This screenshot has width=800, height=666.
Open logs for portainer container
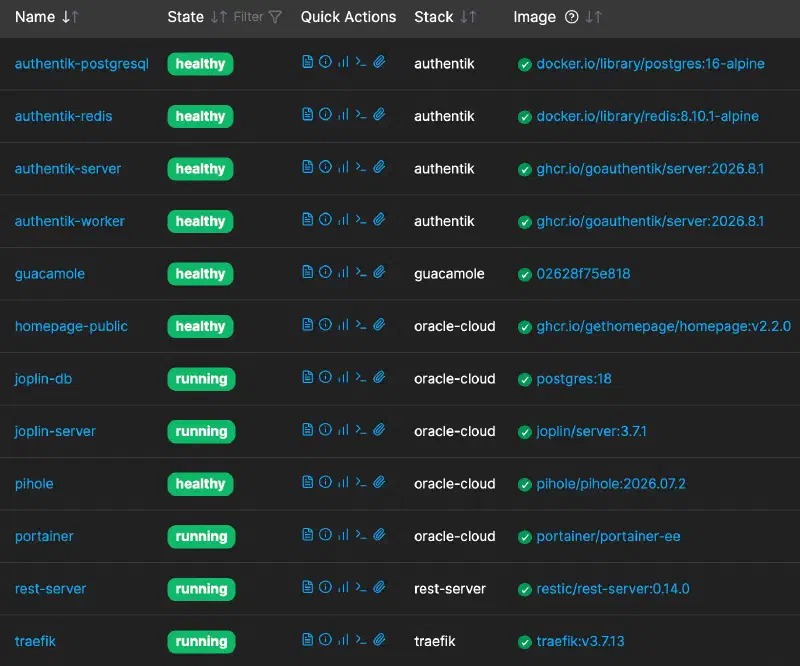(x=307, y=535)
